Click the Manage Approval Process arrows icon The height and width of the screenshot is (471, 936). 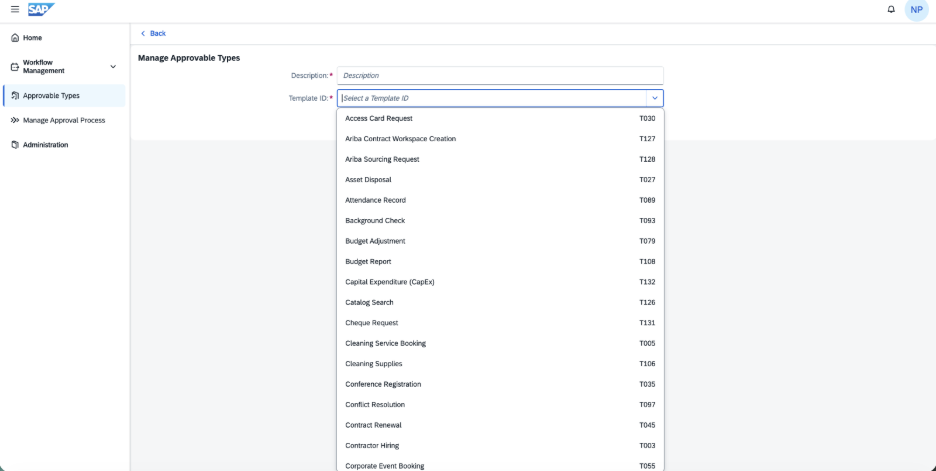tap(15, 120)
